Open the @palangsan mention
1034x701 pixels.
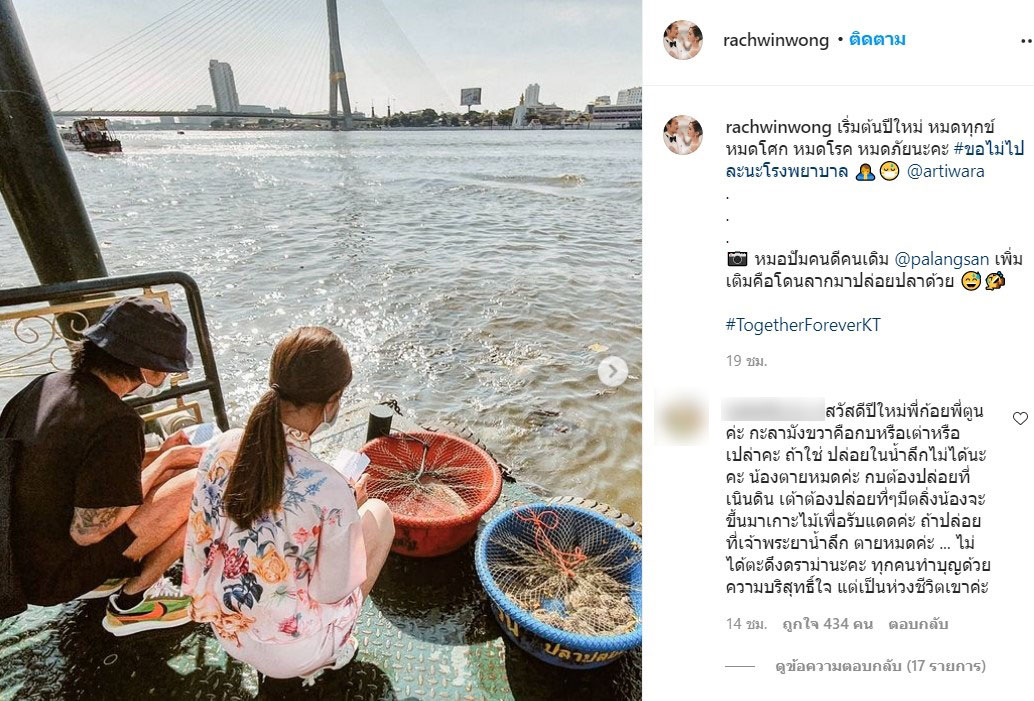(942, 259)
